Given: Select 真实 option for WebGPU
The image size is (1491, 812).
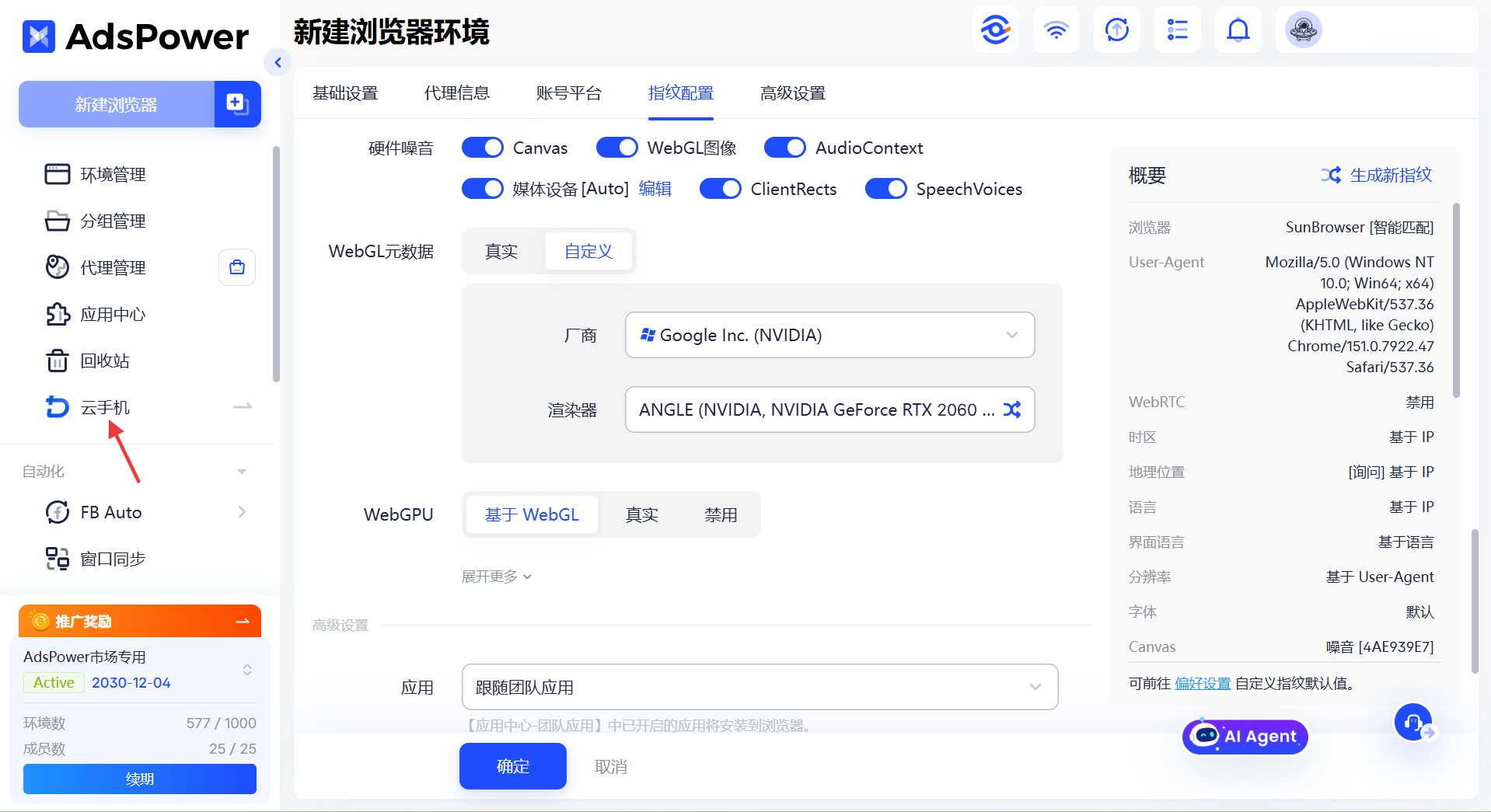Looking at the screenshot, I should click(642, 514).
